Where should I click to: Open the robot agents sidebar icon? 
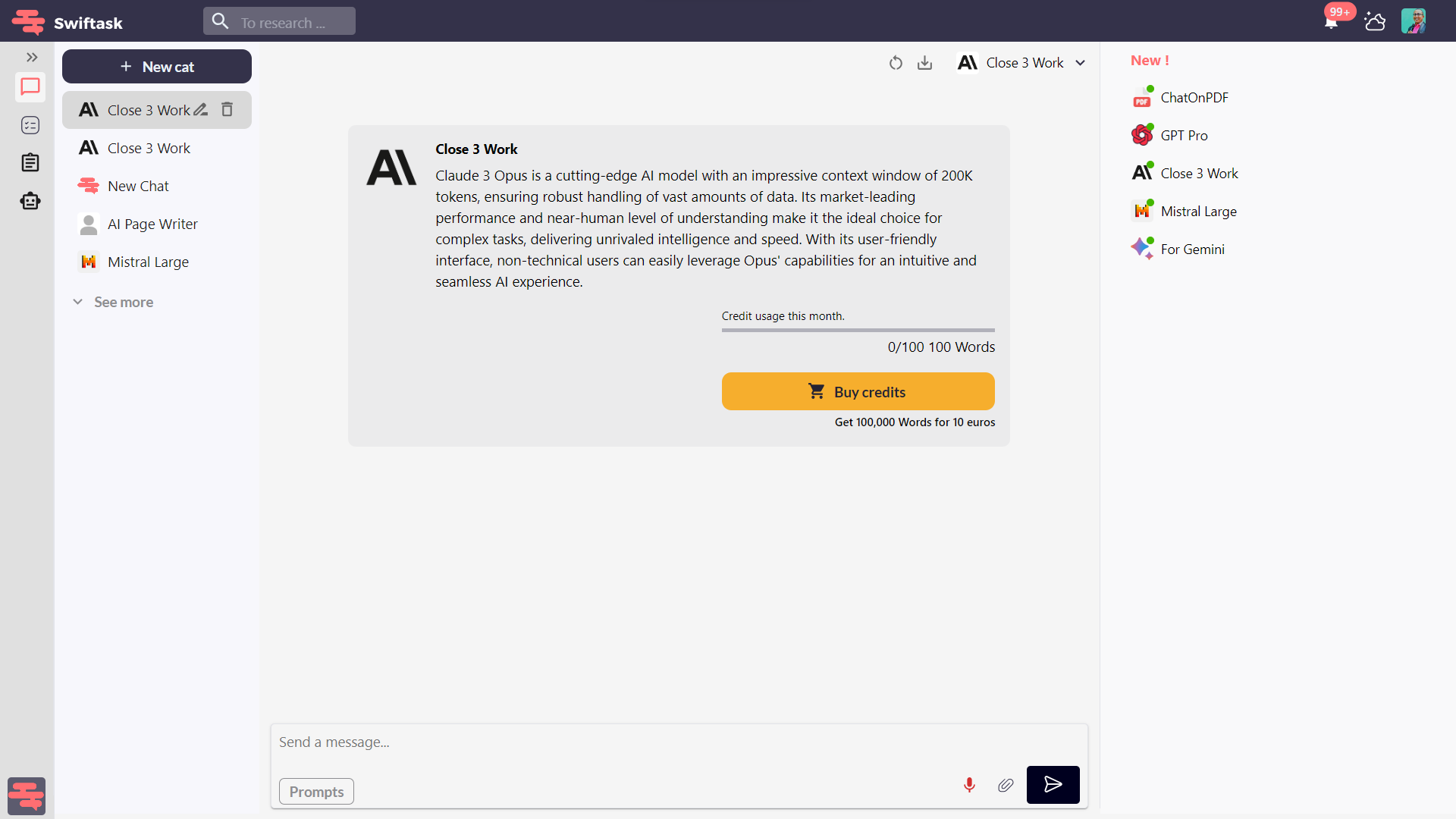click(x=30, y=201)
